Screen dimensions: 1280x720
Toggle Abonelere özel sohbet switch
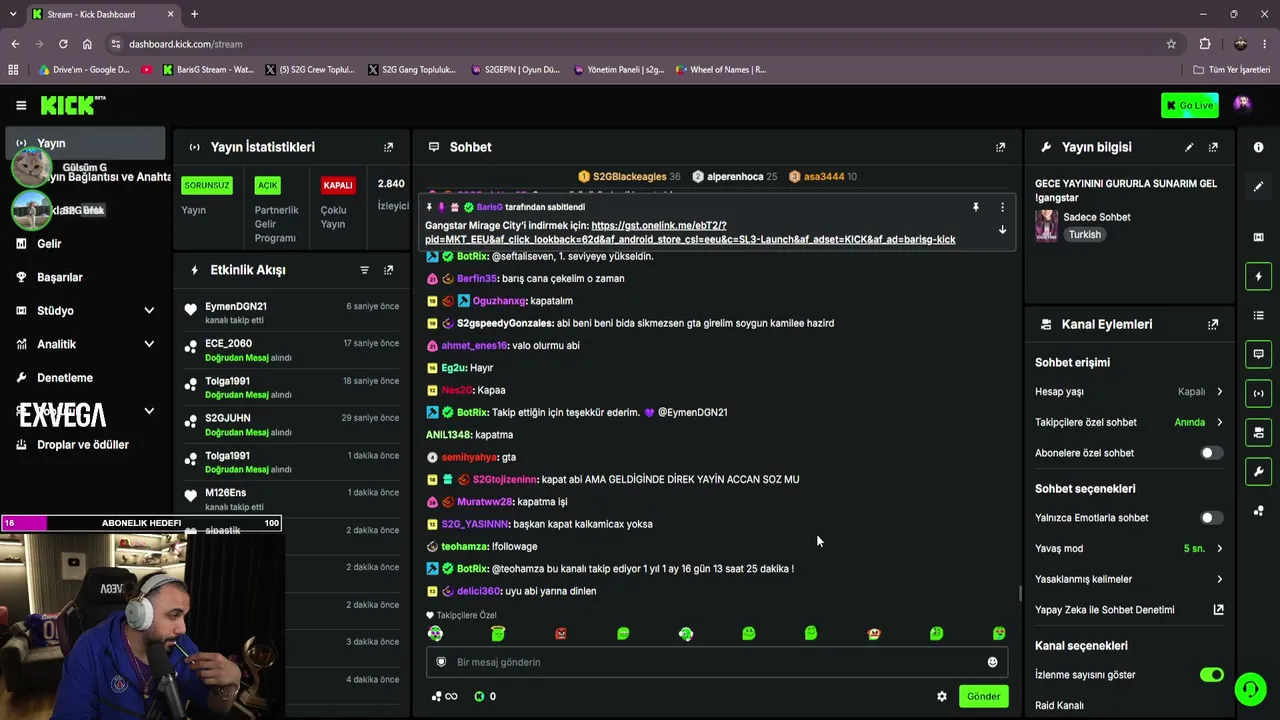tap(1211, 453)
